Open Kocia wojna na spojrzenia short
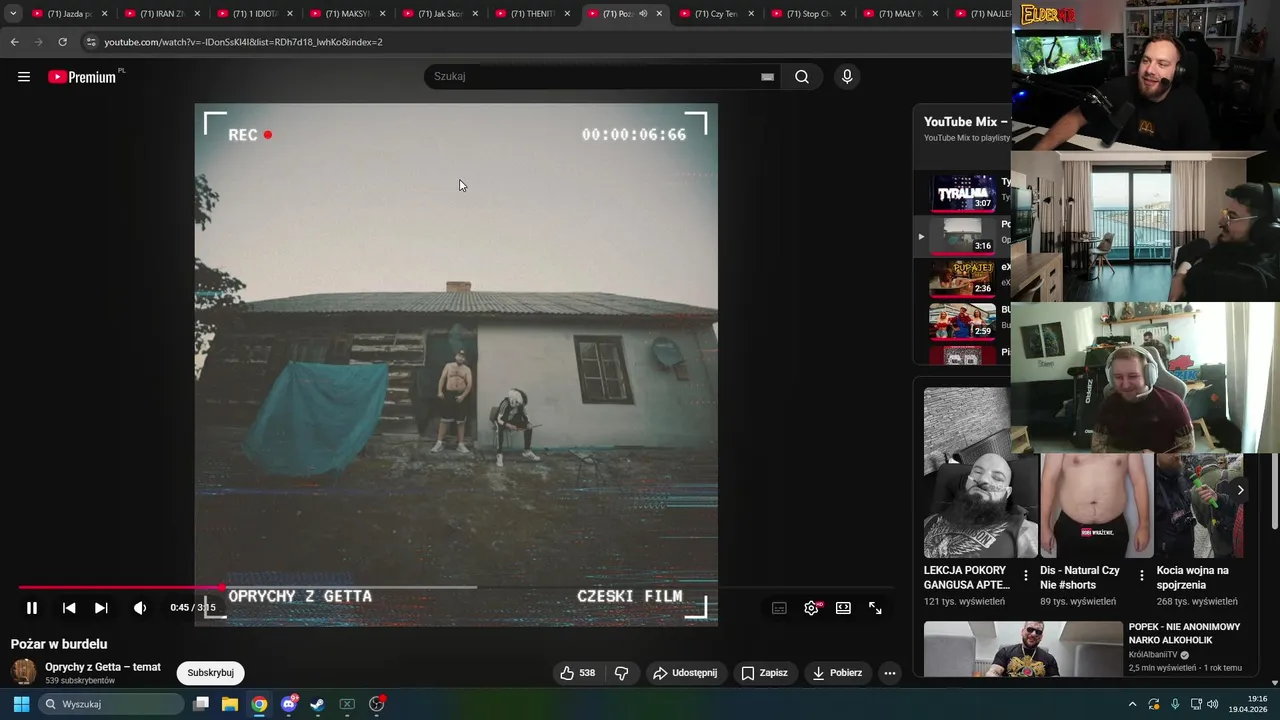The width and height of the screenshot is (1280, 720). [x=1199, y=506]
